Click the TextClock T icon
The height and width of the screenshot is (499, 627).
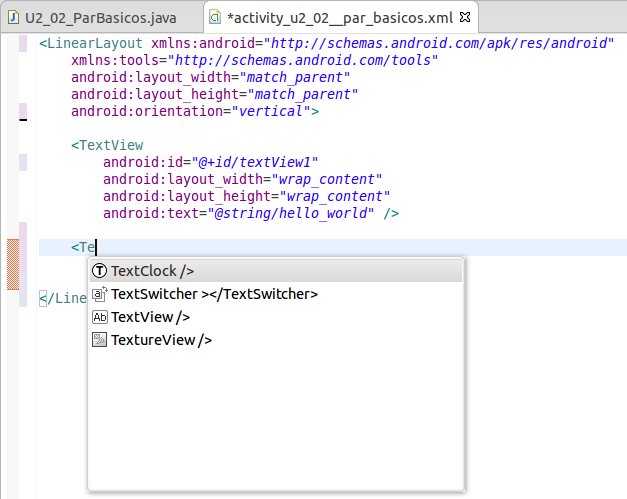[x=99, y=271]
